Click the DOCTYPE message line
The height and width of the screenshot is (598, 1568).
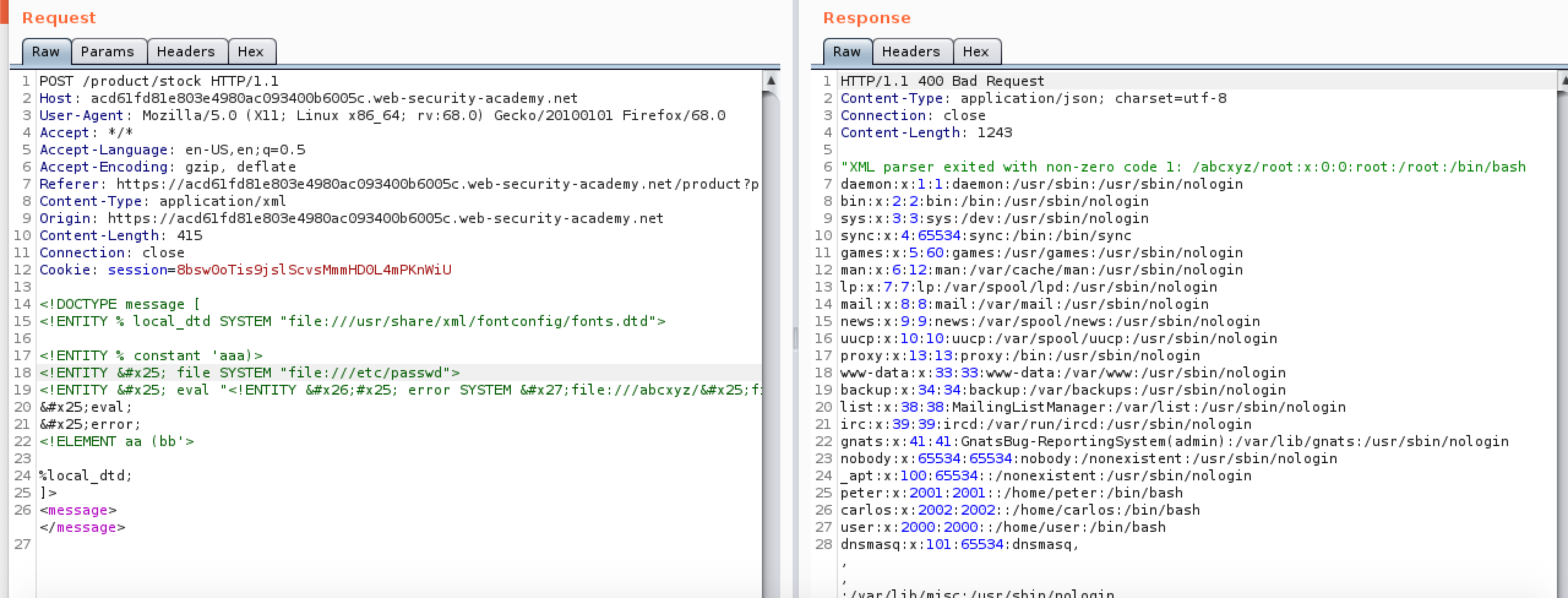120,304
